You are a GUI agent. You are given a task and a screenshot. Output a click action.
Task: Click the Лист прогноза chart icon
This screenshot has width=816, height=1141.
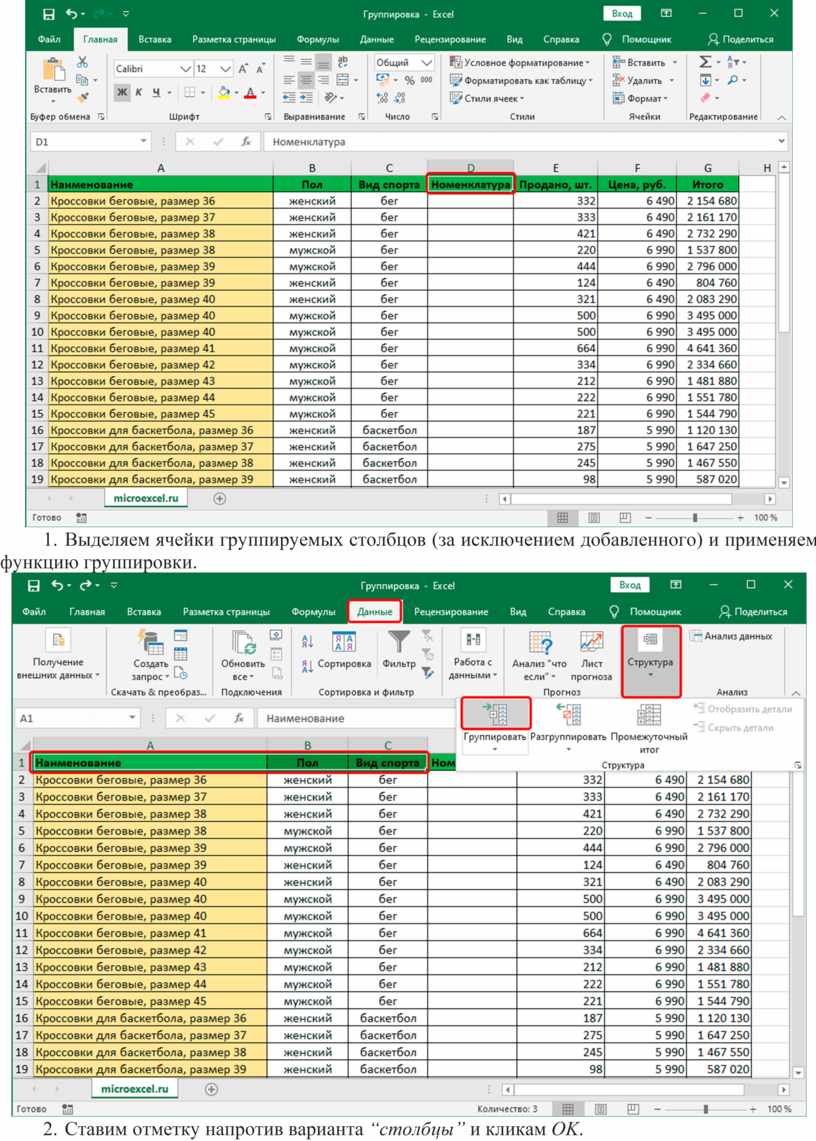pos(591,642)
